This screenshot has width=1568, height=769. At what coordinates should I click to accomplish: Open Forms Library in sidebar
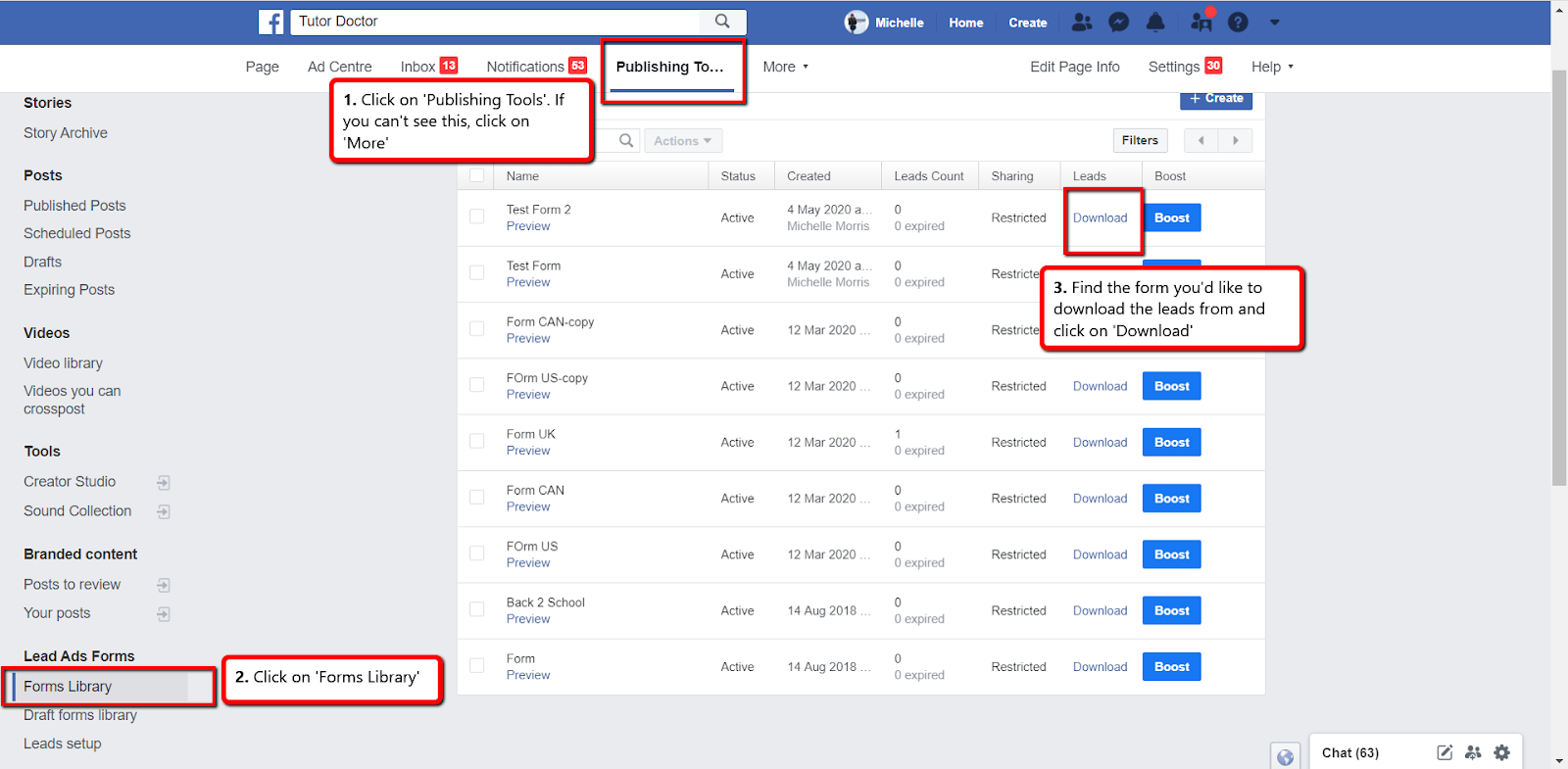68,687
